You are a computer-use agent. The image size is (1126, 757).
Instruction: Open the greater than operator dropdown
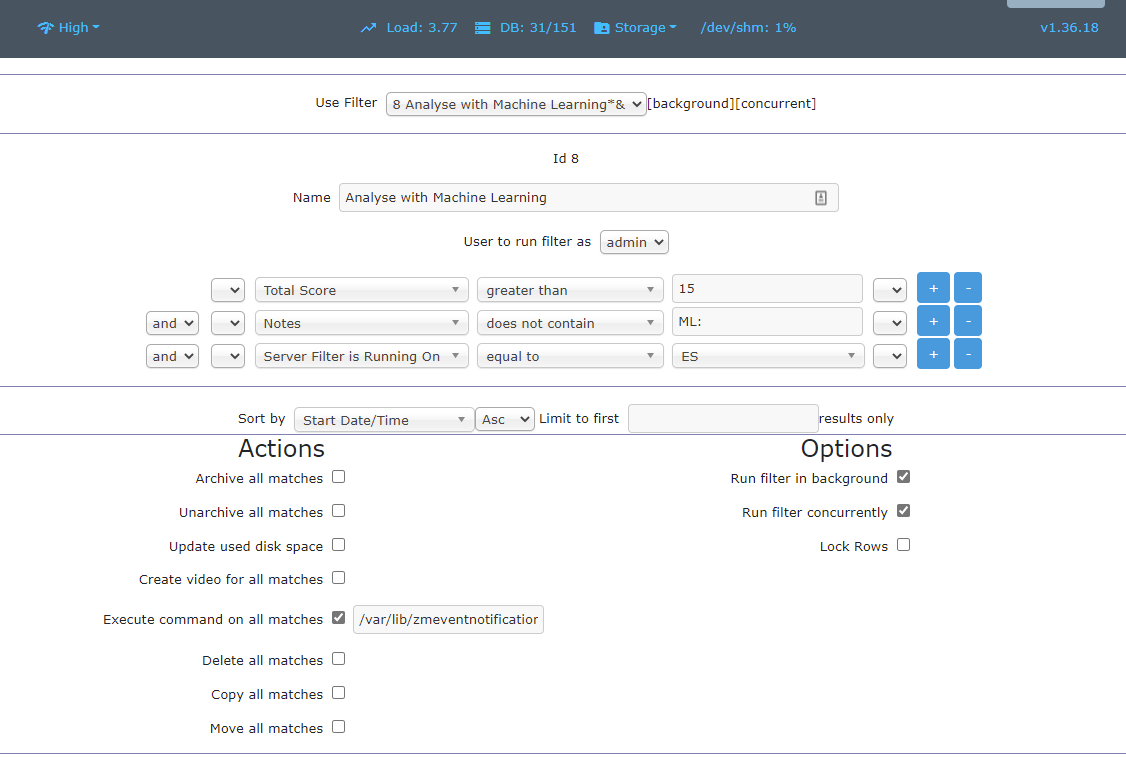tap(570, 290)
